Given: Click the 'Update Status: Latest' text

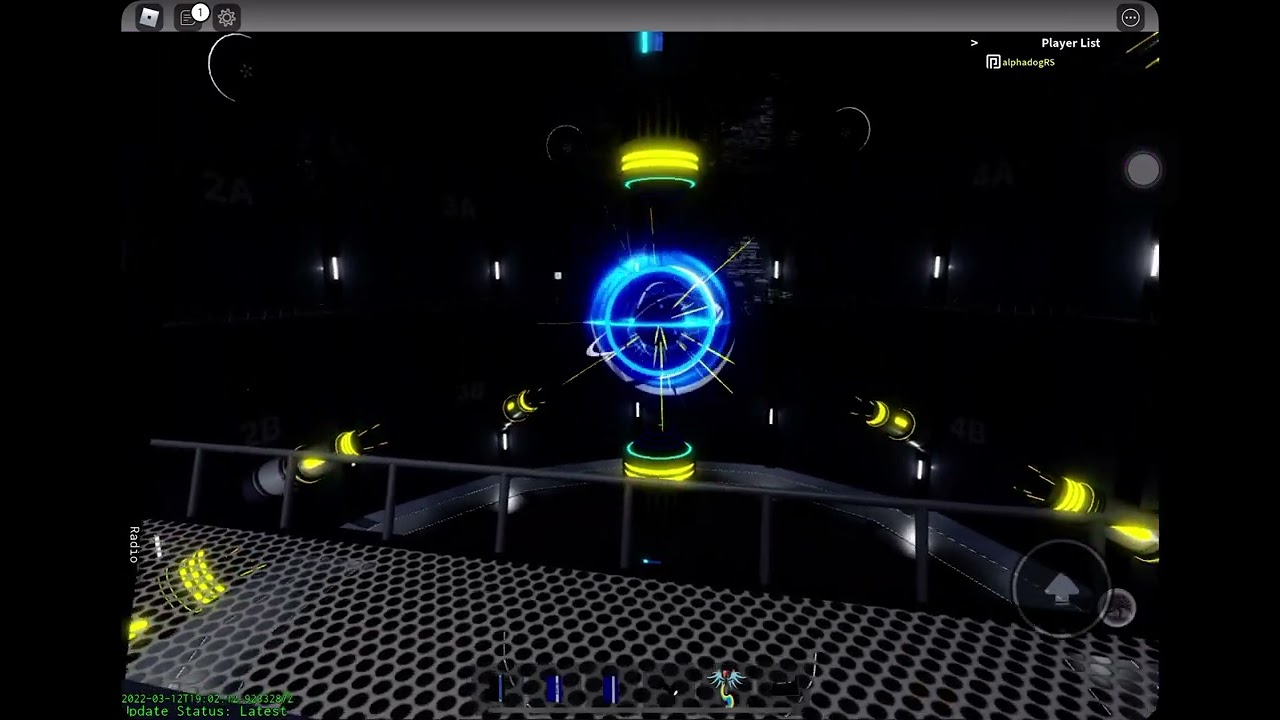Looking at the screenshot, I should point(206,711).
